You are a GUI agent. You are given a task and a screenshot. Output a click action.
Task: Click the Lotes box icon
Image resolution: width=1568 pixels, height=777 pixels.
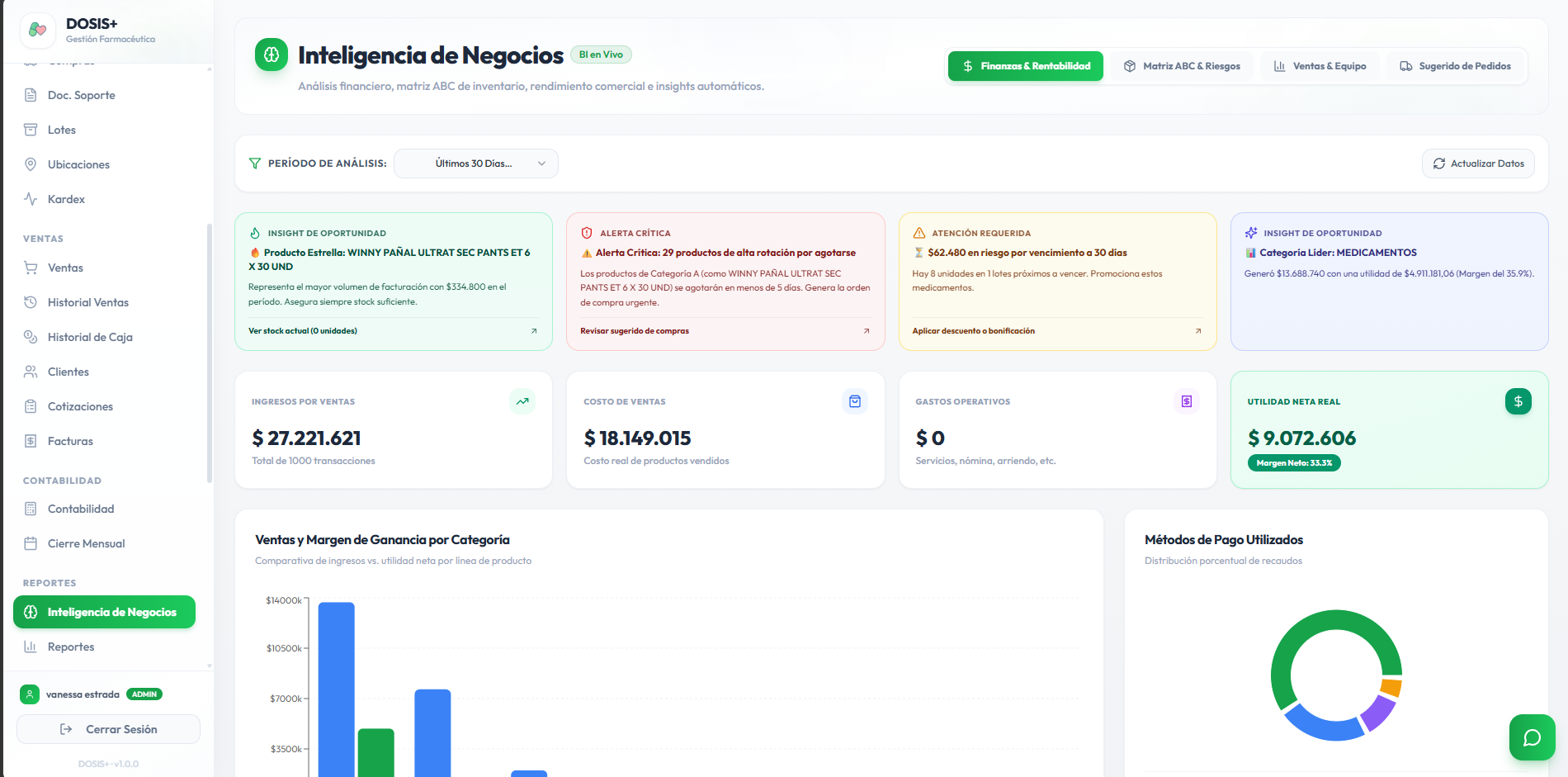31,130
